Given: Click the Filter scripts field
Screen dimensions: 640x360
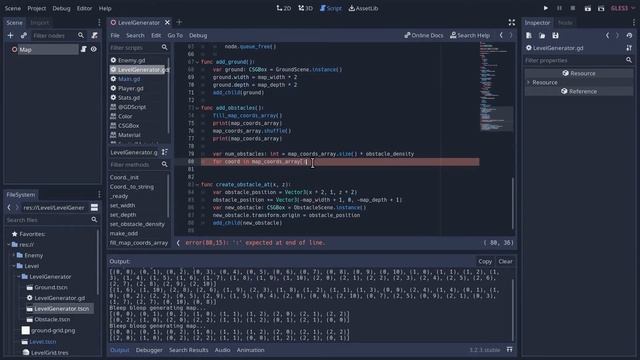Looking at the screenshot, I should click(139, 48).
